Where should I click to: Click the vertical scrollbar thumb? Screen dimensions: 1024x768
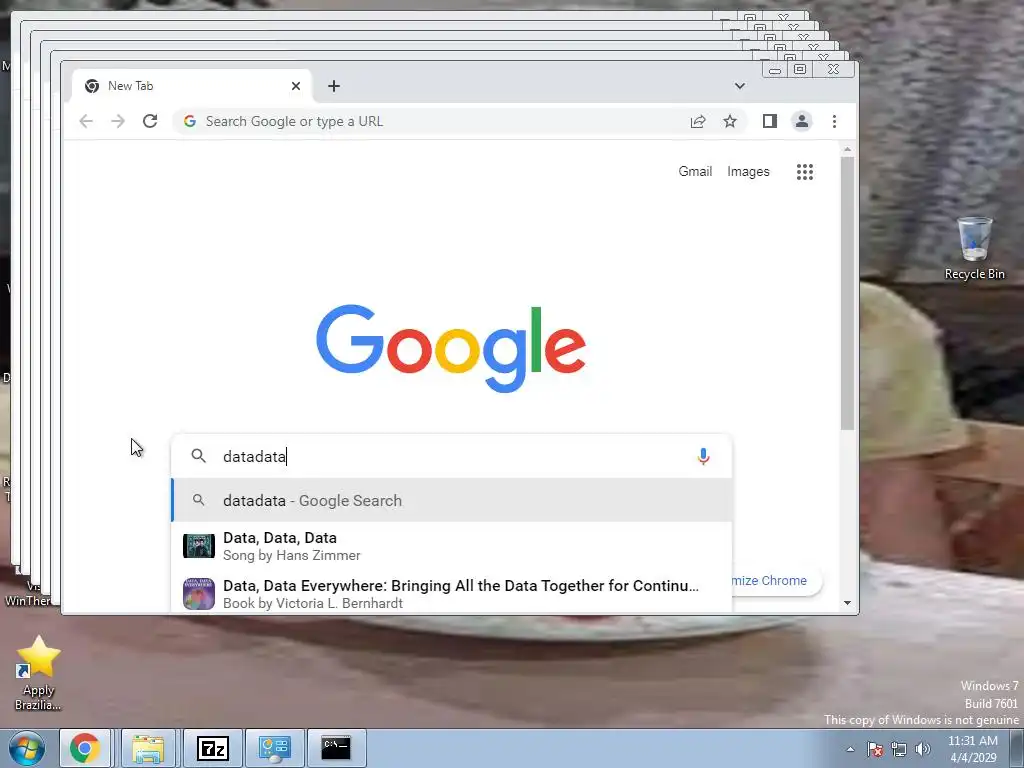point(848,294)
